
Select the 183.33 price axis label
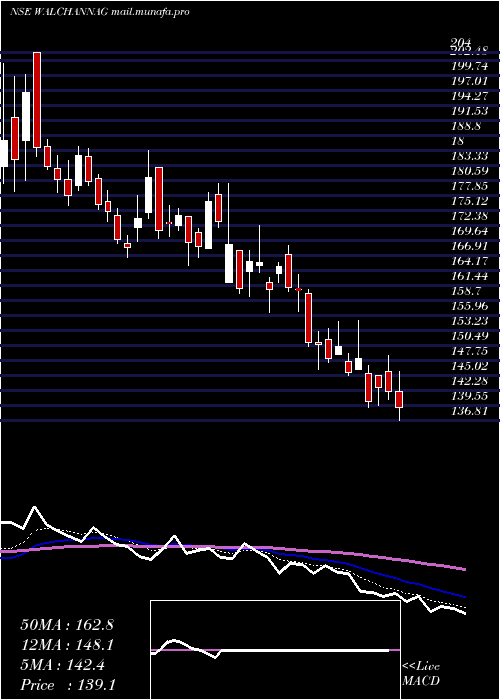point(469,156)
